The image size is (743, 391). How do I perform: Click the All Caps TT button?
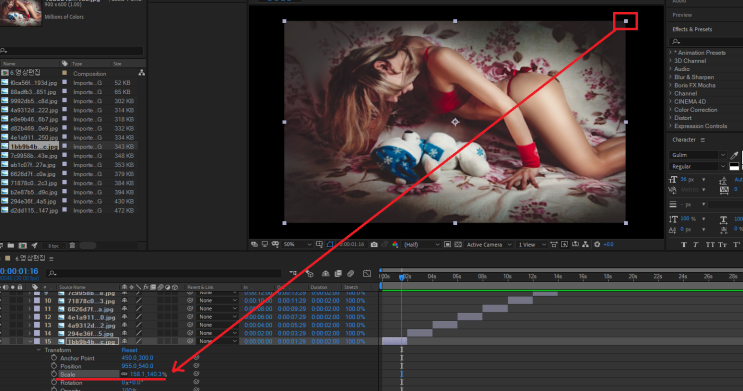click(710, 245)
